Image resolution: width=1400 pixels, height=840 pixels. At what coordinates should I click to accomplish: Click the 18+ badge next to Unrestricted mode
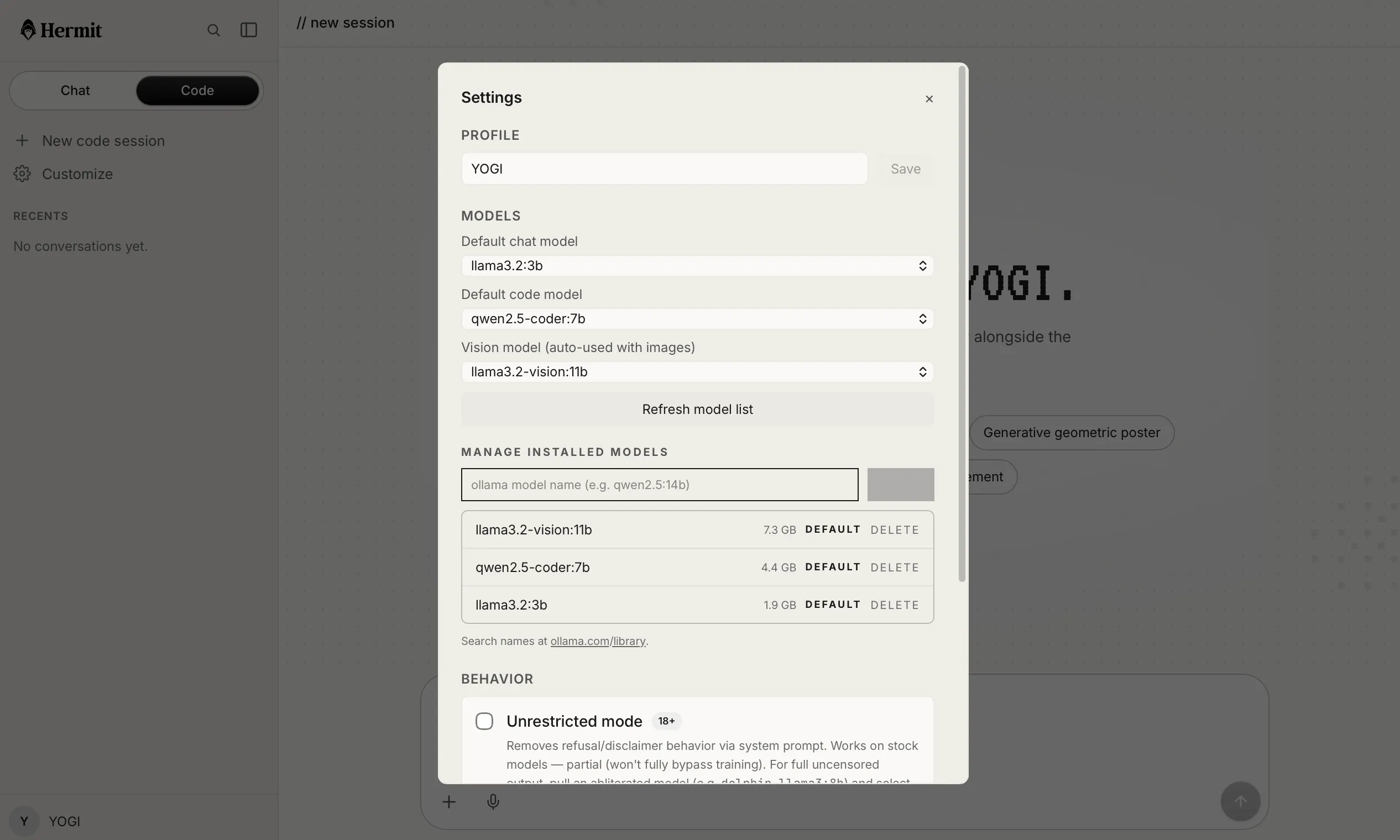coord(666,721)
